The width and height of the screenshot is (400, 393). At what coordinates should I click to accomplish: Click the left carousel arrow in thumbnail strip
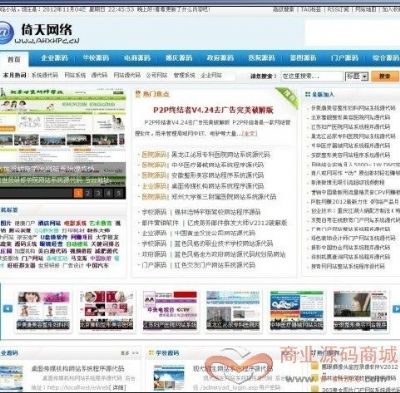[x=8, y=308]
